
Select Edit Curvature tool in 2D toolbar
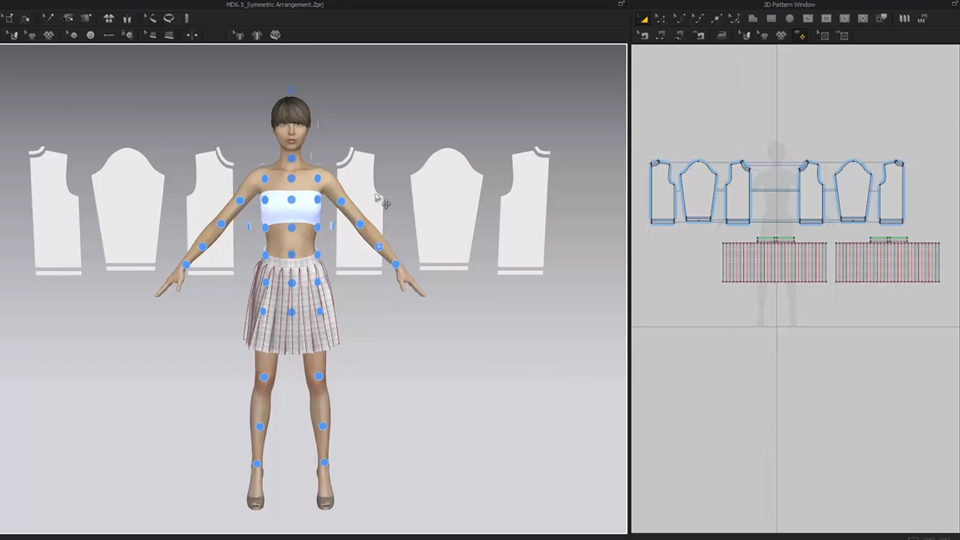coord(679,19)
